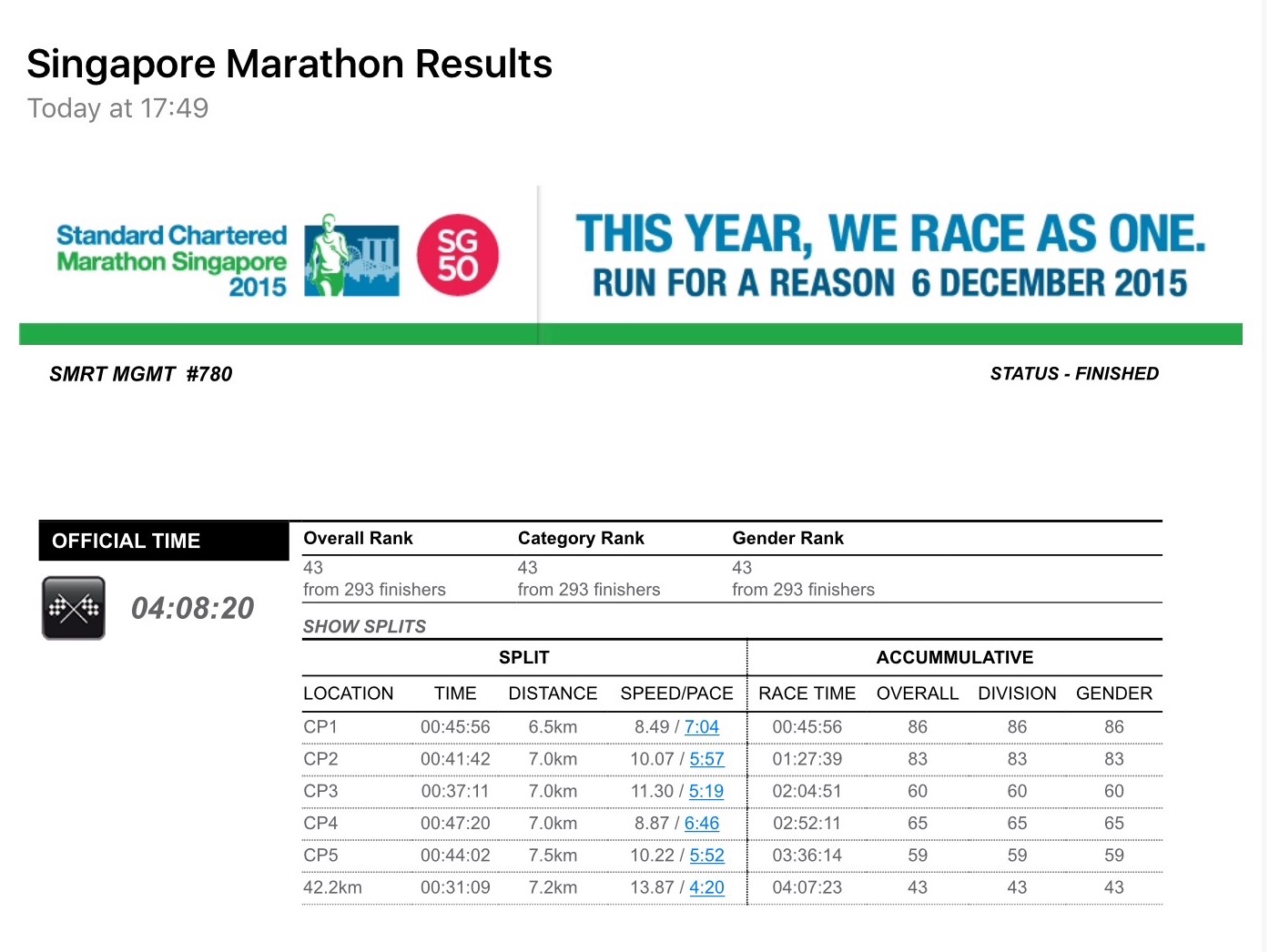Toggle the SHOW SPLITS section
This screenshot has width=1269, height=952.
pyautogui.click(x=364, y=626)
